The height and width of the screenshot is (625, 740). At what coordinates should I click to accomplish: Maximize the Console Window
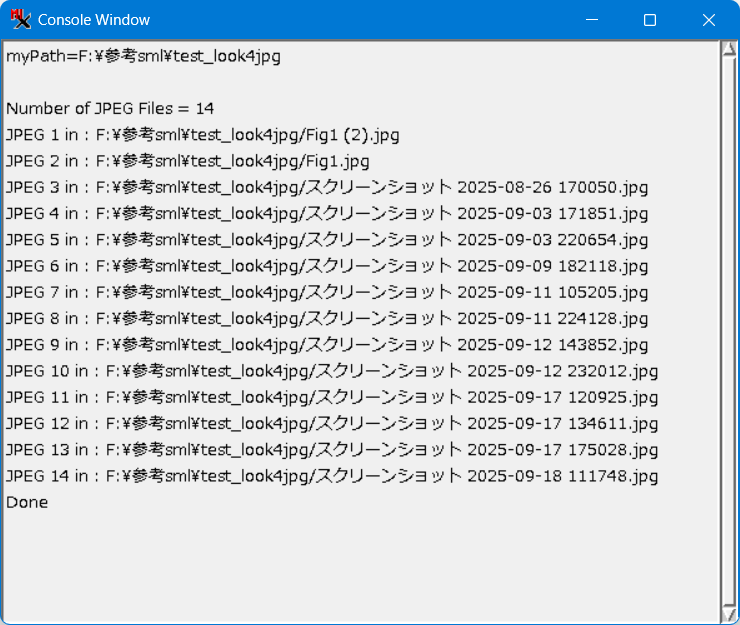coord(650,20)
